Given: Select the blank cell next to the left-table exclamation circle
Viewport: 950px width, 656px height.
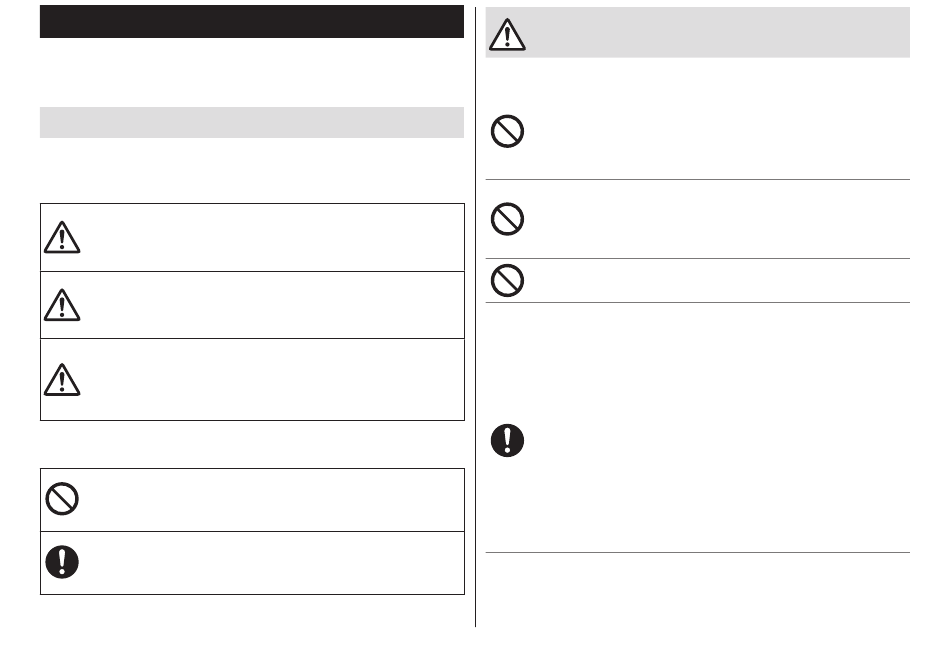Looking at the screenshot, I should pyautogui.click(x=274, y=563).
